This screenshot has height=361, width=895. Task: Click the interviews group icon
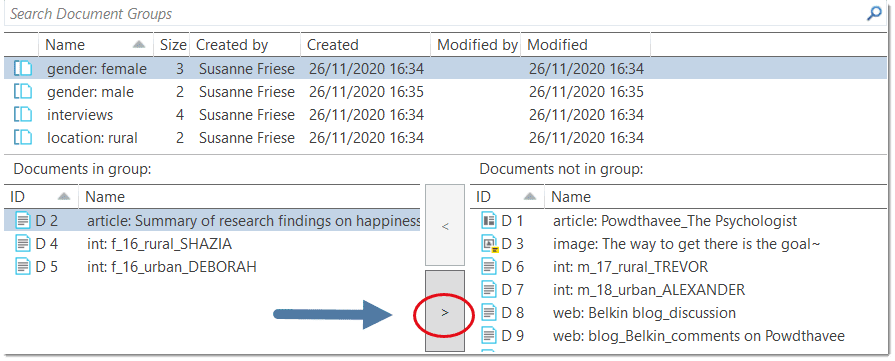pos(23,115)
